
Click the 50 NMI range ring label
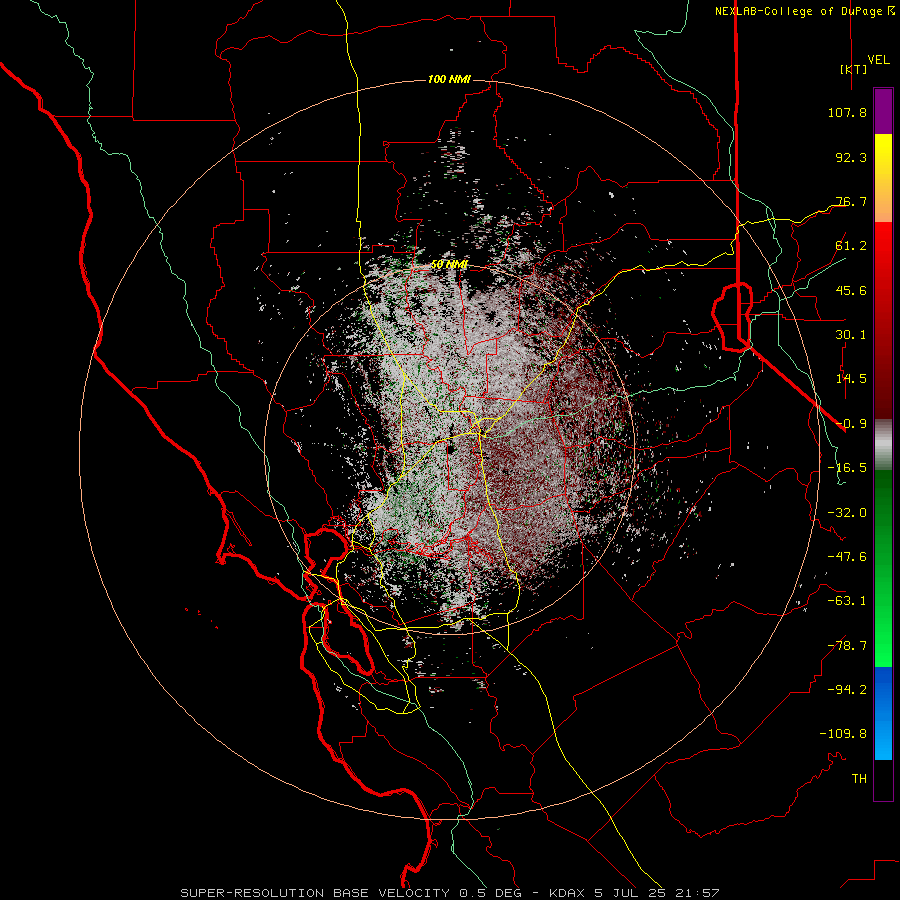(x=449, y=265)
